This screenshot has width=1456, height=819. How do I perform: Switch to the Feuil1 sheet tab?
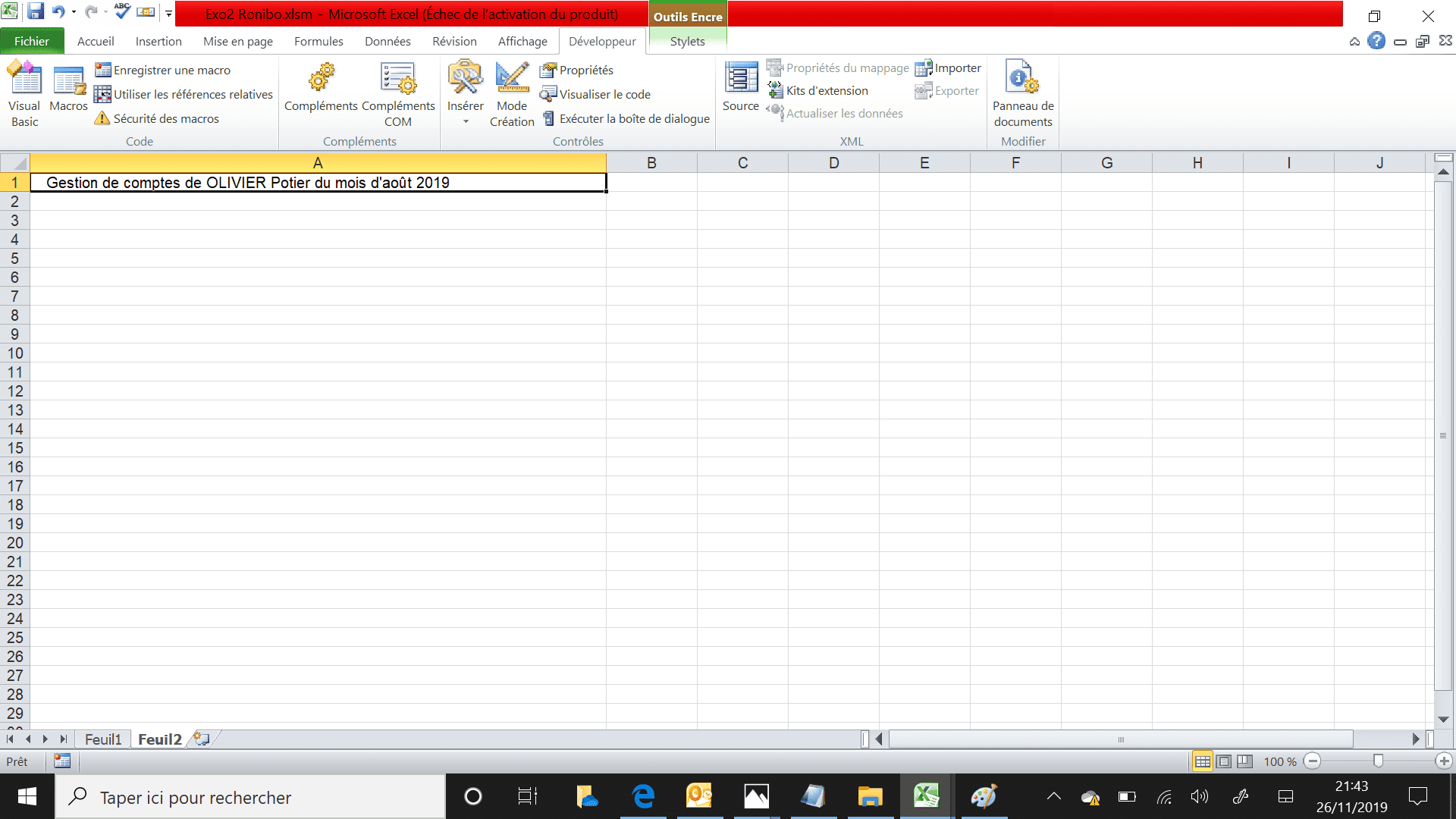tap(103, 739)
